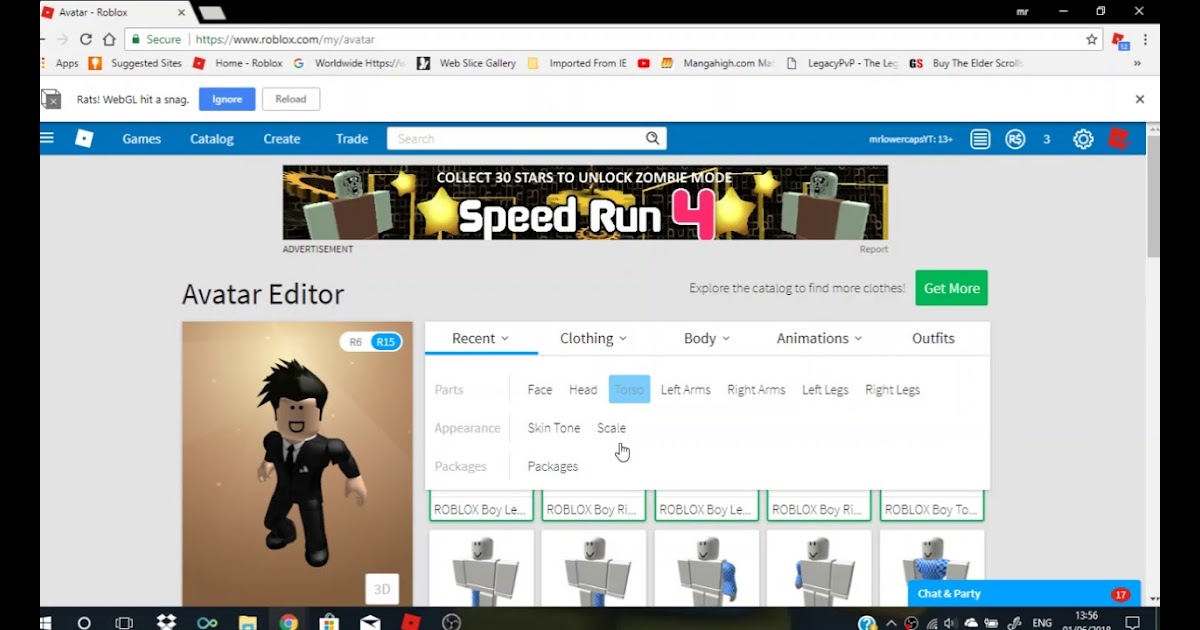Click the Speed Run 4 ad banner

585,203
